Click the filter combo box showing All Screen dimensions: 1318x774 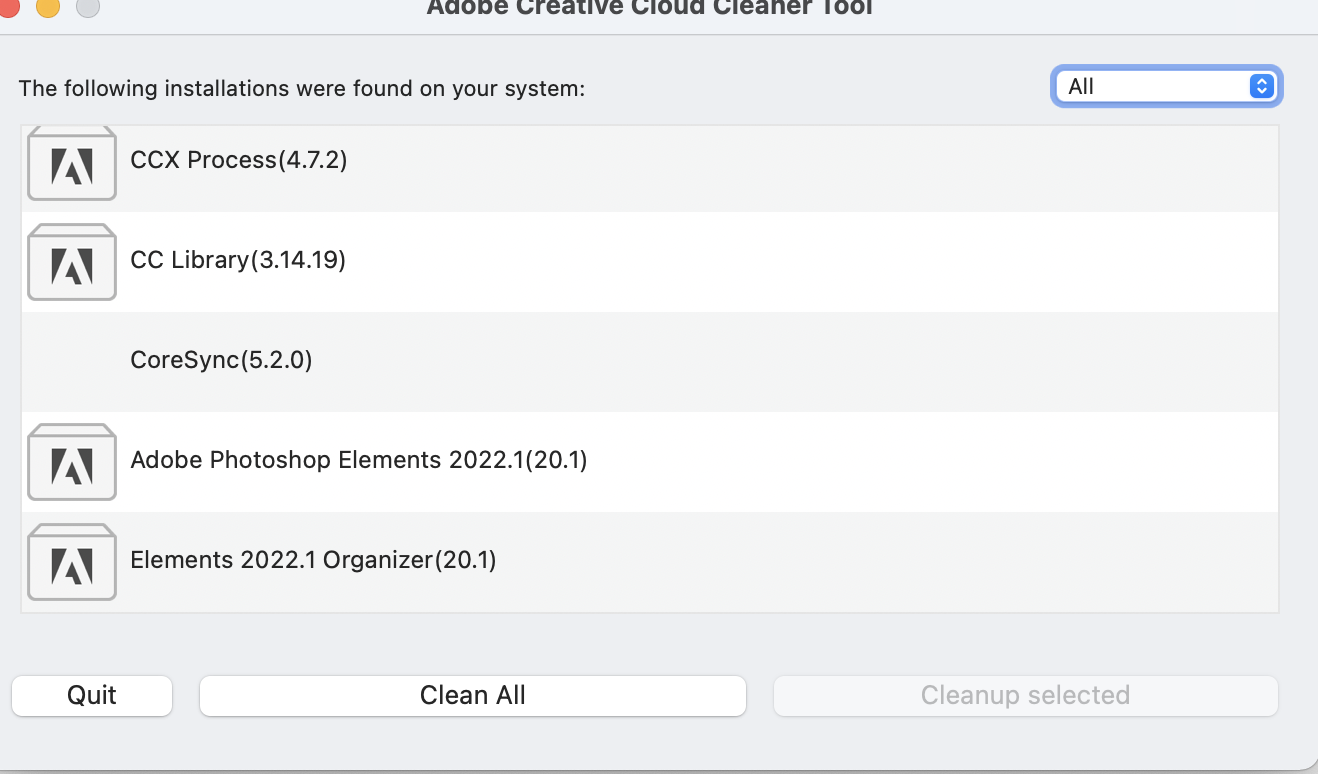[1165, 87]
